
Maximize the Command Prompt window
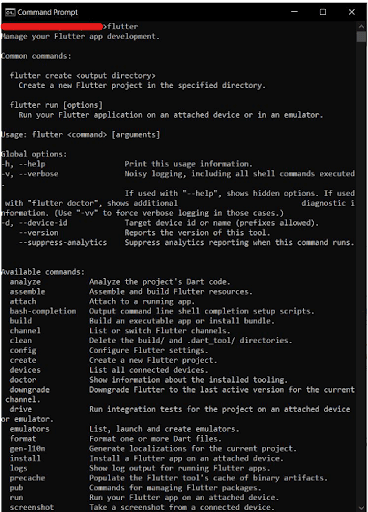pos(323,12)
